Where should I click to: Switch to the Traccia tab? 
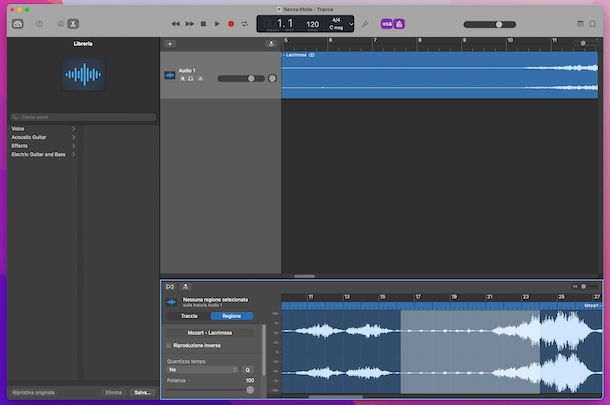(x=189, y=316)
